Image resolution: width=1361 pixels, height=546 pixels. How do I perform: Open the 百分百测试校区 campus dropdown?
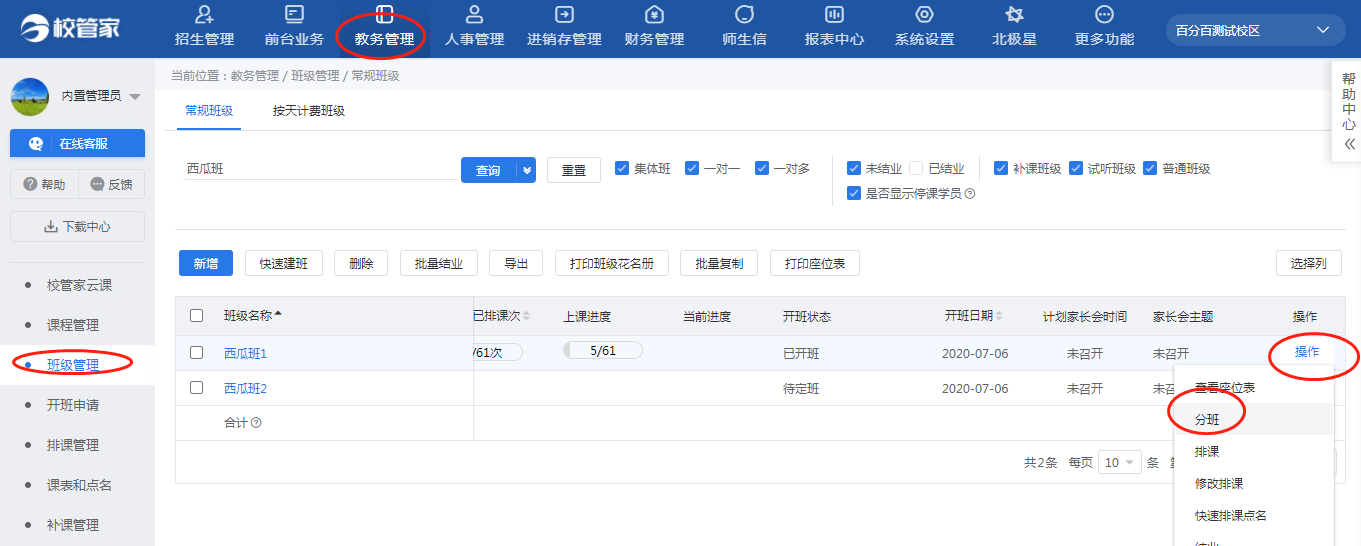(1255, 30)
